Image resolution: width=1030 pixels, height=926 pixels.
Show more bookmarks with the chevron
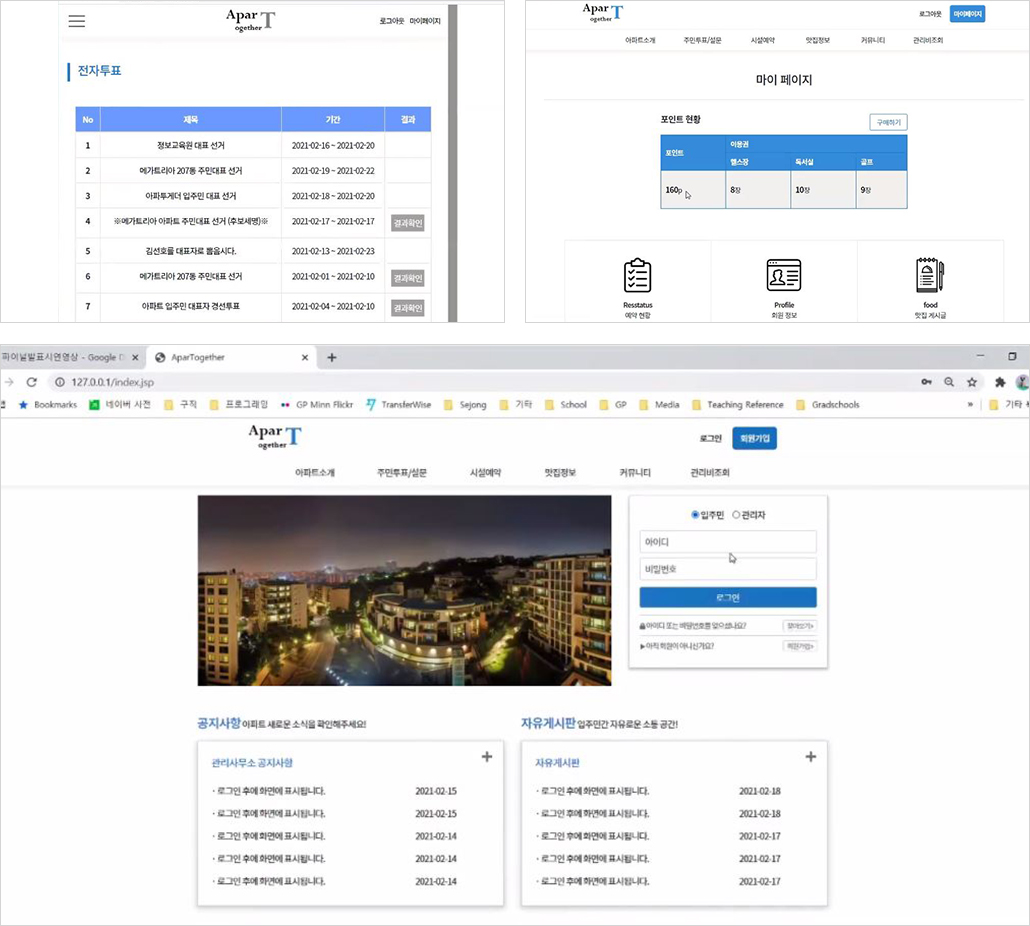[x=970, y=405]
